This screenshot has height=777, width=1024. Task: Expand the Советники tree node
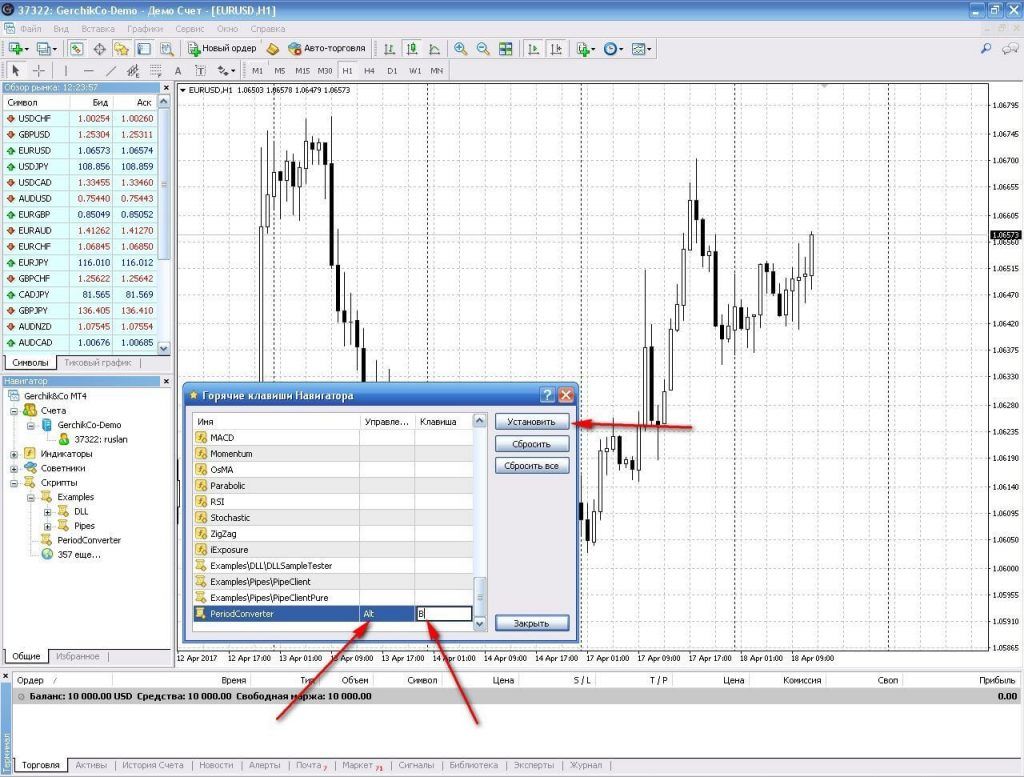pyautogui.click(x=14, y=468)
